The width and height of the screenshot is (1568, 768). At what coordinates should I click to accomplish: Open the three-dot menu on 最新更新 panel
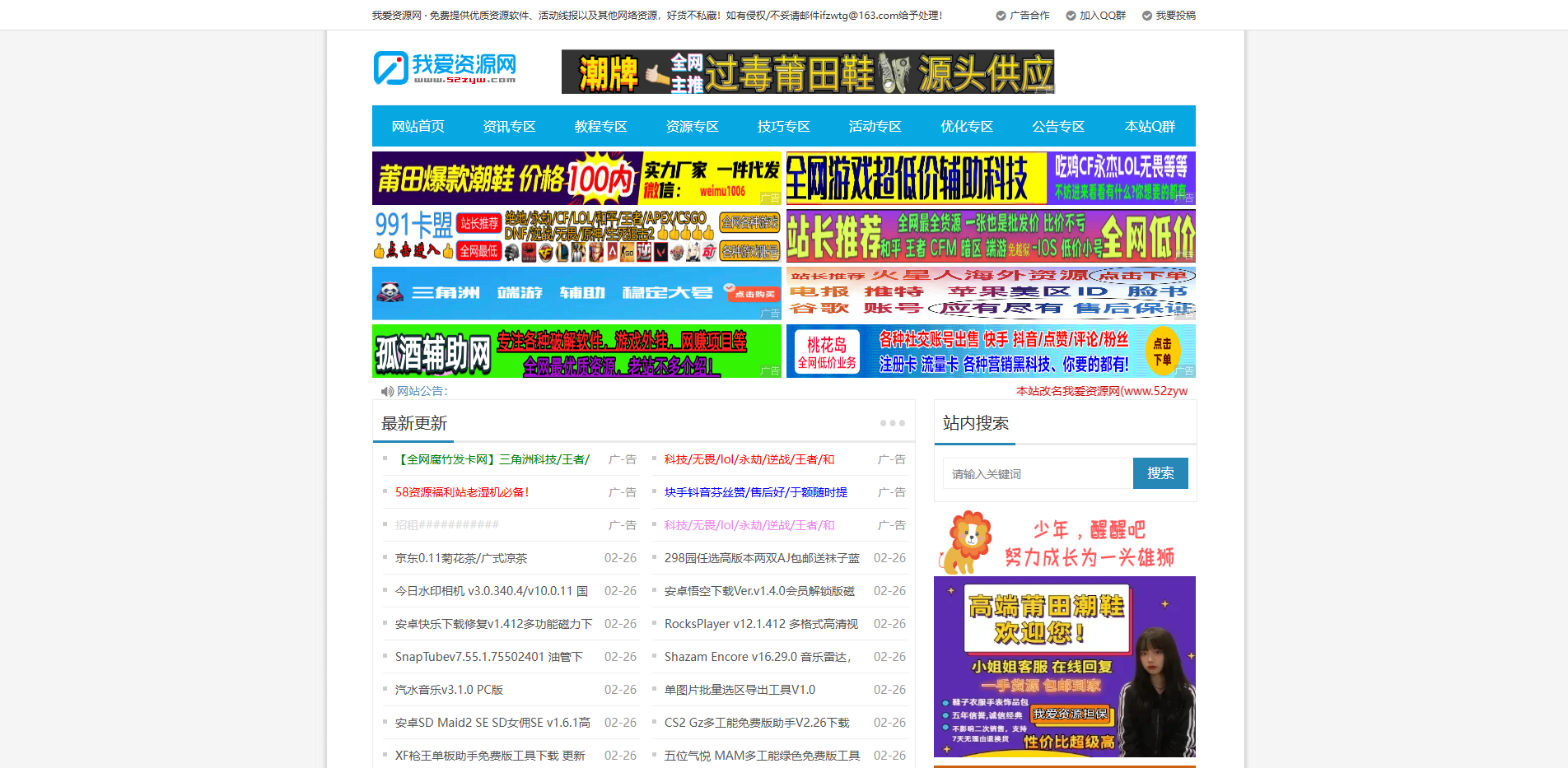892,423
